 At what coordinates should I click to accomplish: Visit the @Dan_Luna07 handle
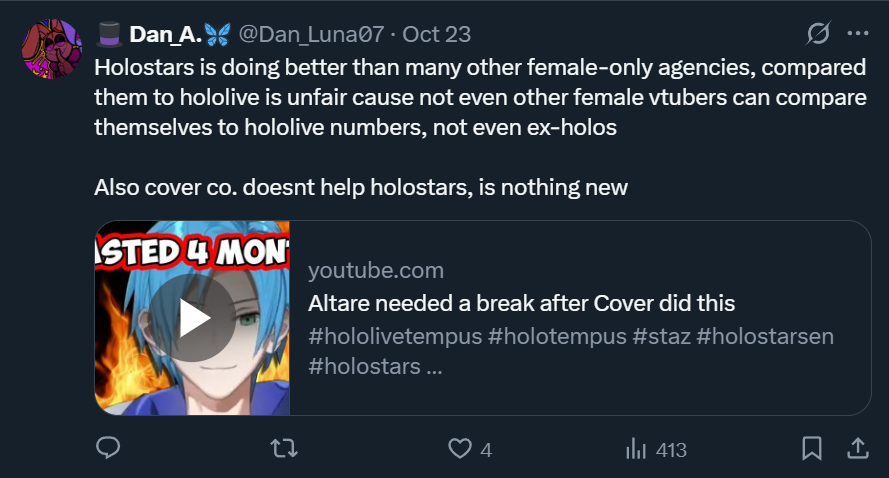311,35
